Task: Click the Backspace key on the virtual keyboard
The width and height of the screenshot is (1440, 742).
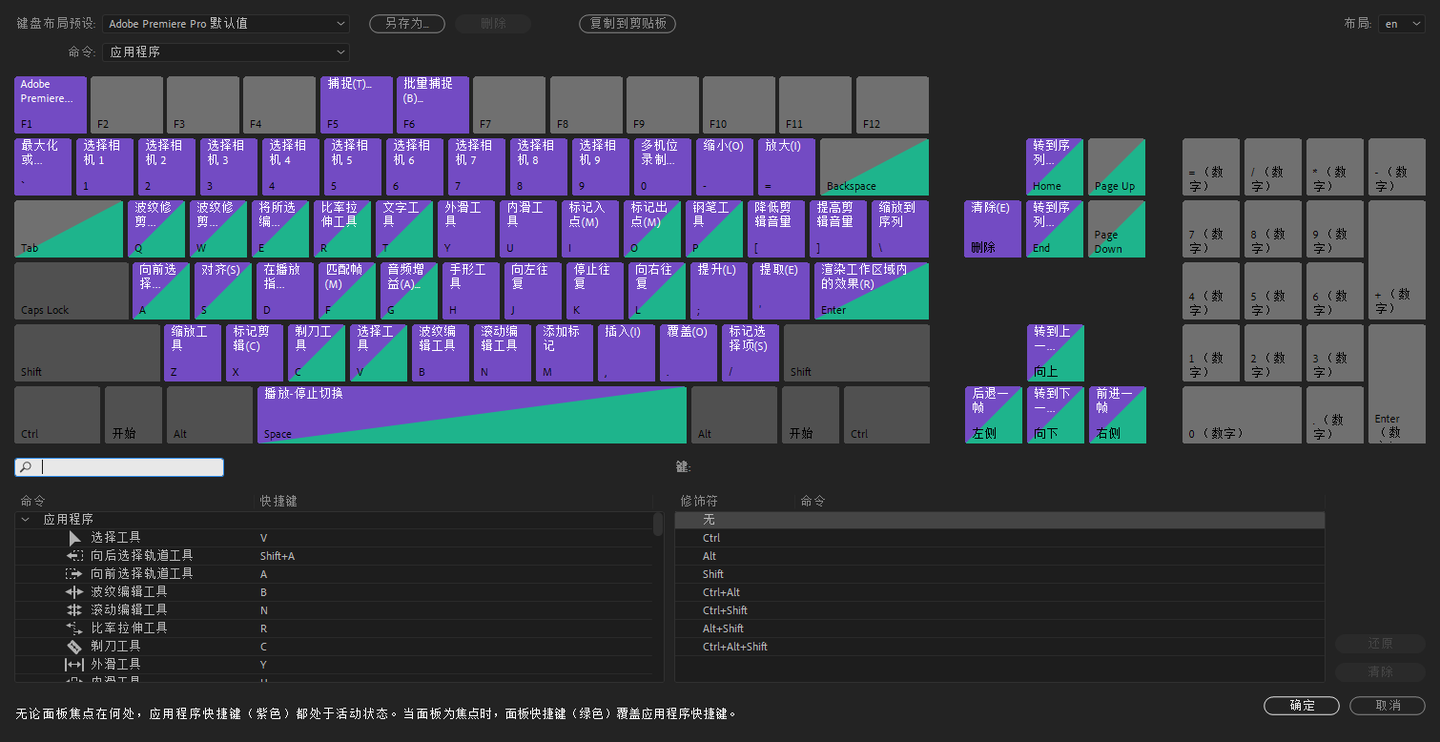Action: coord(874,167)
